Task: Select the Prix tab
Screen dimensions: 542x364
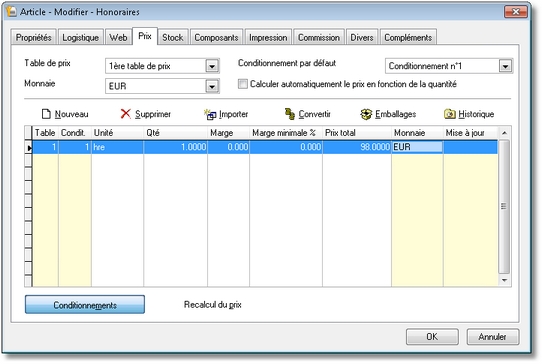Action: [x=145, y=36]
